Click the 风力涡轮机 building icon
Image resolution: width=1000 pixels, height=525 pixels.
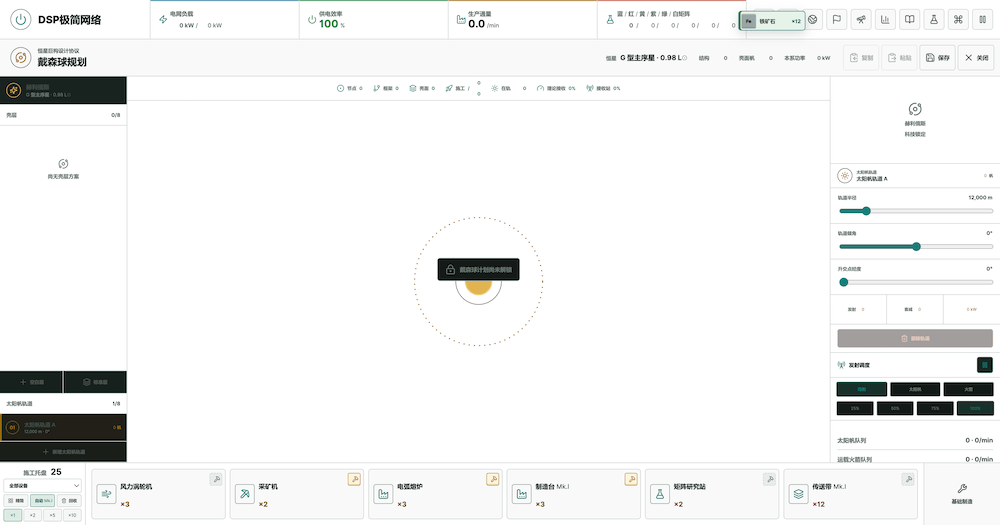pyautogui.click(x=107, y=494)
